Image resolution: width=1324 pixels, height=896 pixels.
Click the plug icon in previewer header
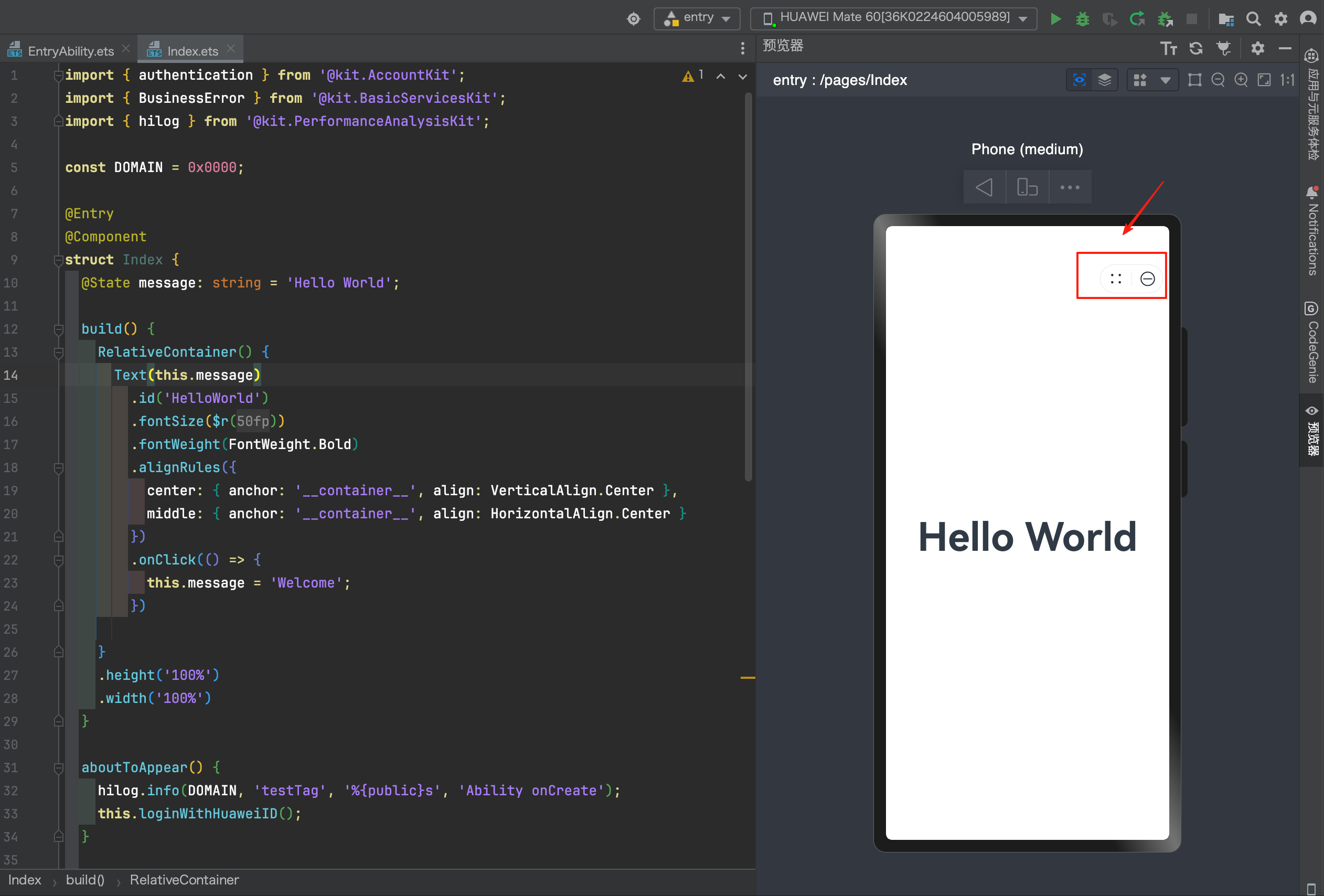click(1223, 48)
